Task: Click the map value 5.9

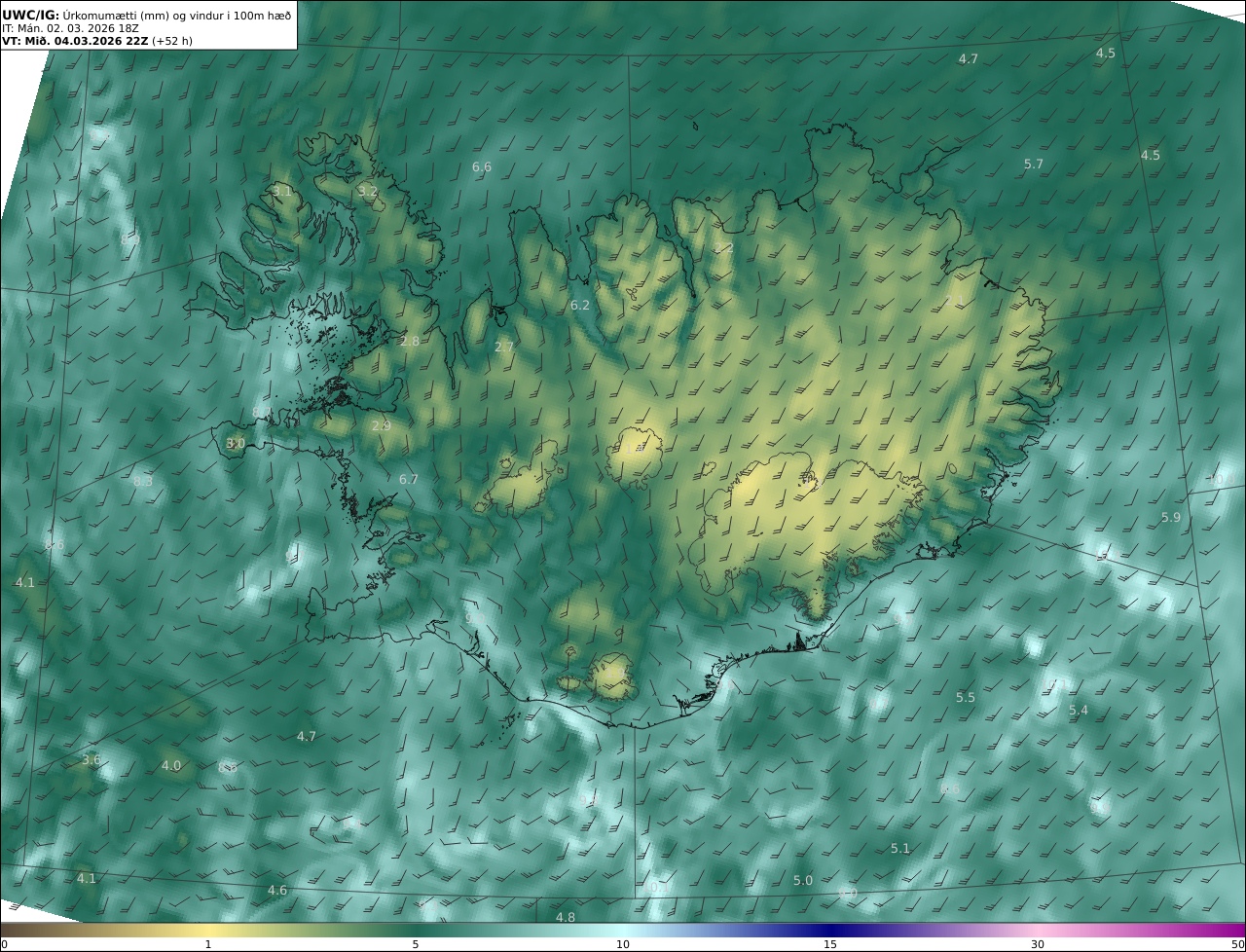Action: click(x=1171, y=518)
